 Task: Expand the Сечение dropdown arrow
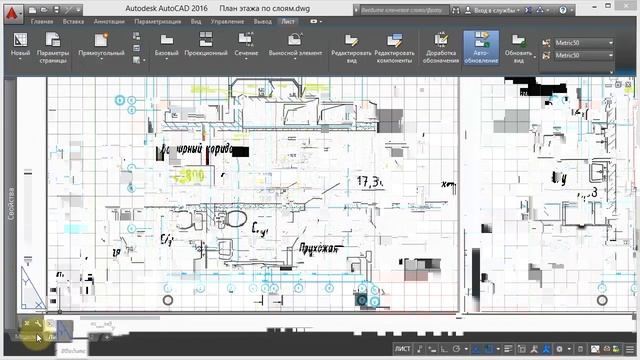pyautogui.click(x=246, y=60)
